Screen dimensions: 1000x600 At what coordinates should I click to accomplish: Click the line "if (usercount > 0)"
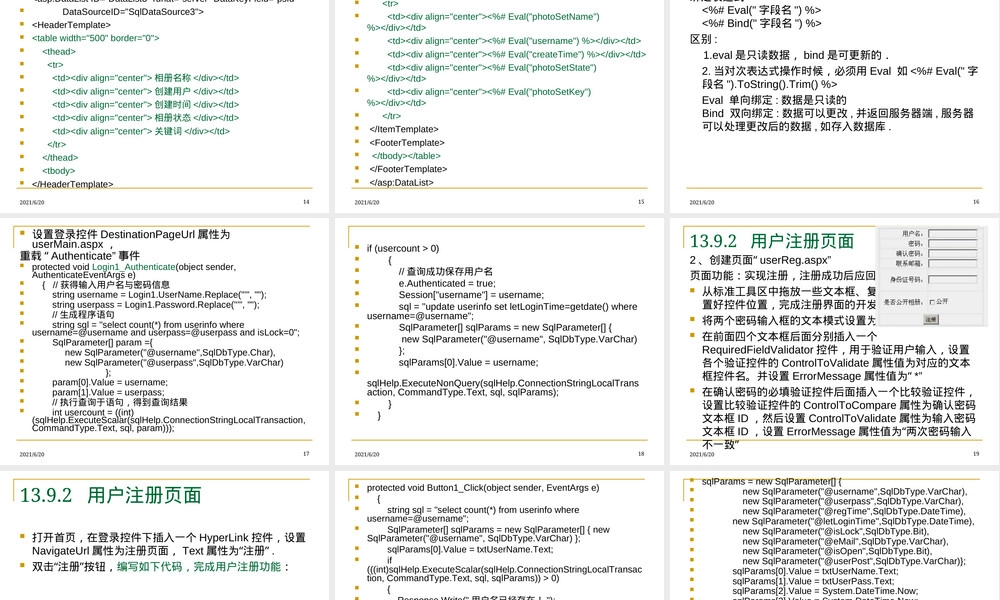point(402,249)
